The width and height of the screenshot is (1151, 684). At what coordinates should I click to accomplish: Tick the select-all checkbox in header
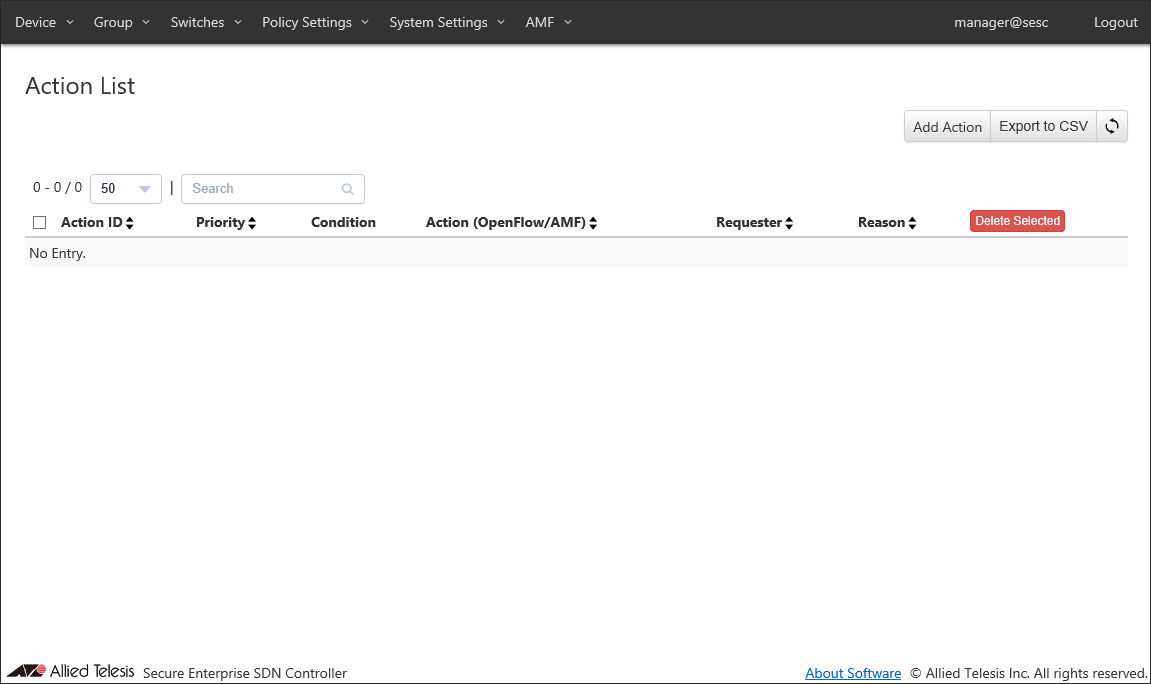pyautogui.click(x=40, y=222)
